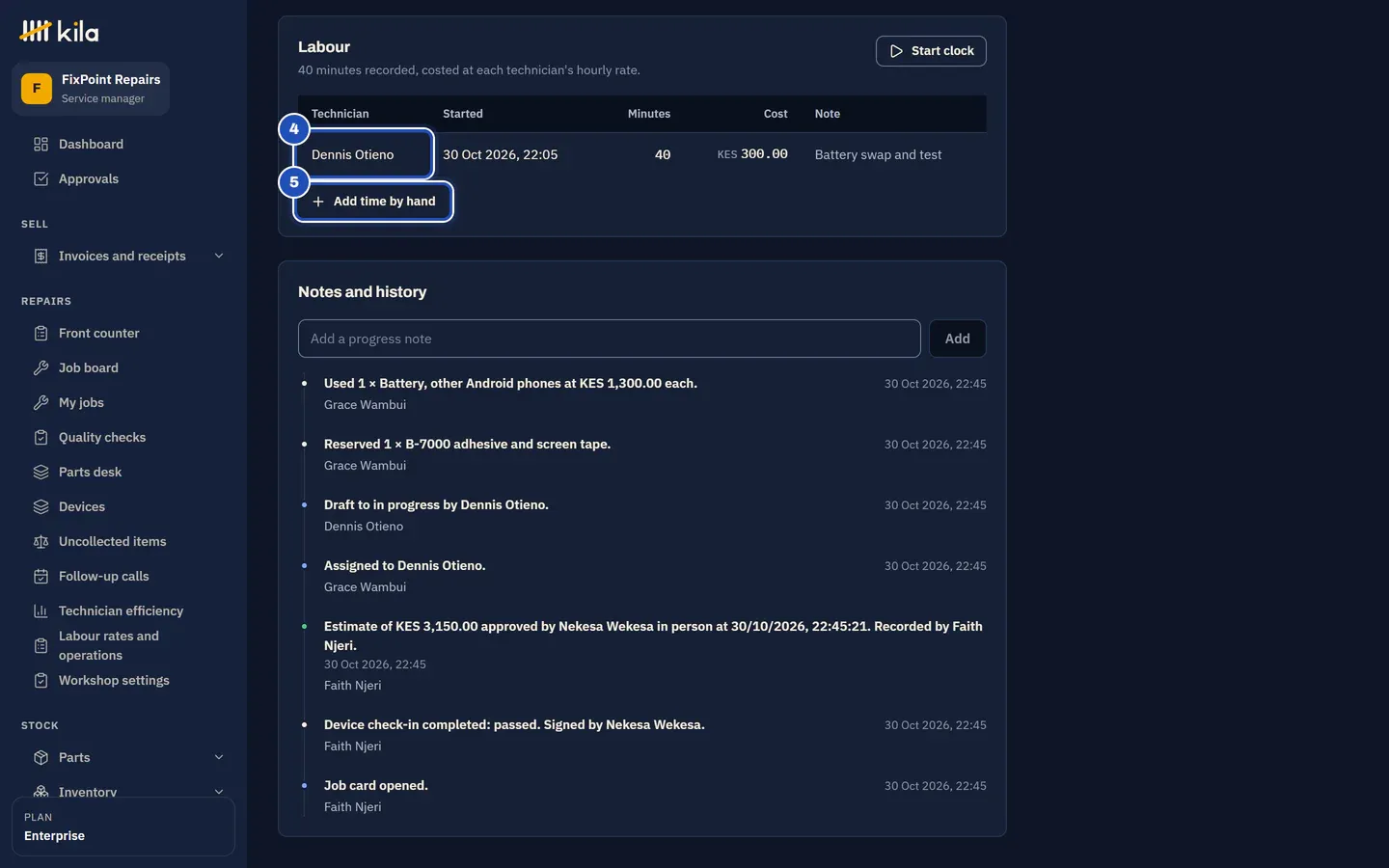The image size is (1389, 868).
Task: Click the Parts desk layers icon
Action: click(41, 473)
